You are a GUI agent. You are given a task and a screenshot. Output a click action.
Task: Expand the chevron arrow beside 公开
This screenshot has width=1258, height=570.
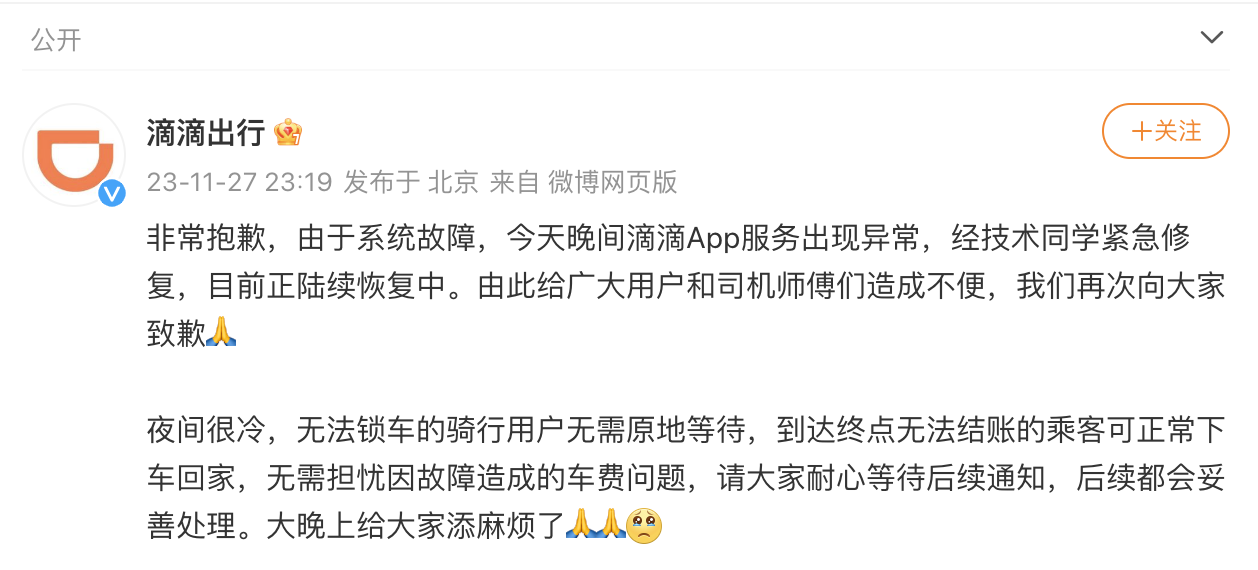click(x=1211, y=38)
